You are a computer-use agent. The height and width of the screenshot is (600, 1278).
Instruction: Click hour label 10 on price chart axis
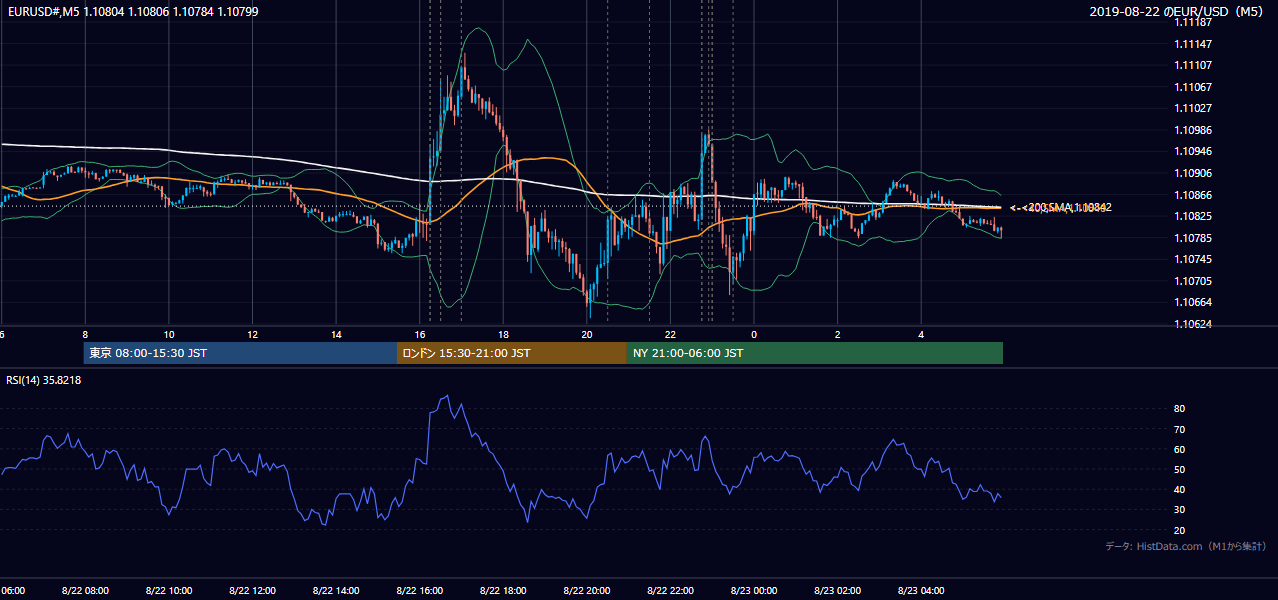click(169, 334)
